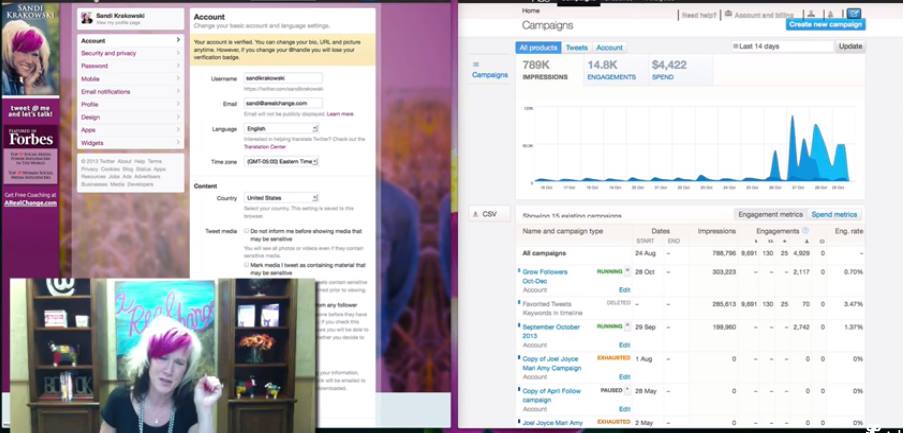Open Apps settings
Image resolution: width=903 pixels, height=433 pixels.
pos(131,130)
